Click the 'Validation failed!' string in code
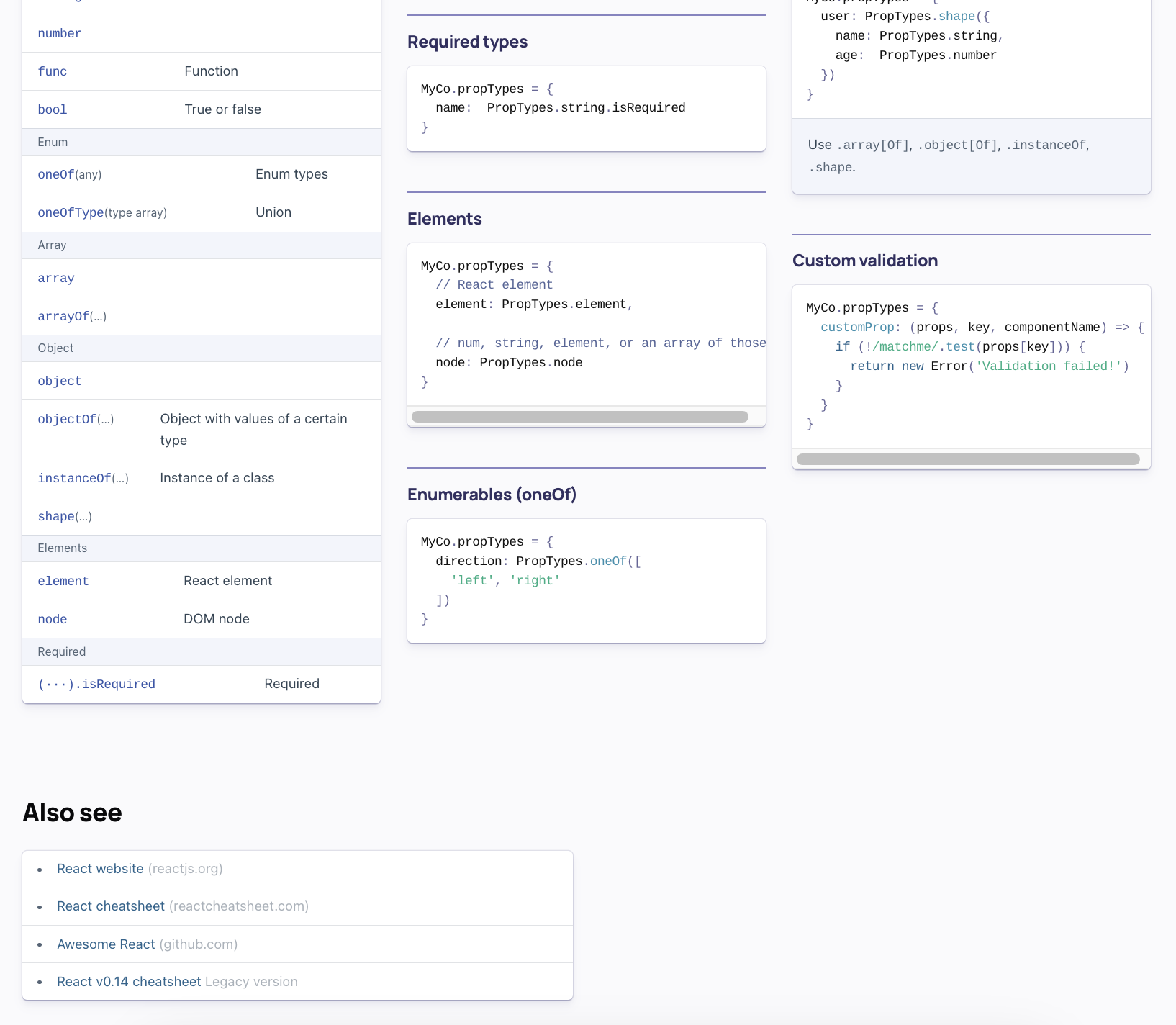 point(1049,366)
